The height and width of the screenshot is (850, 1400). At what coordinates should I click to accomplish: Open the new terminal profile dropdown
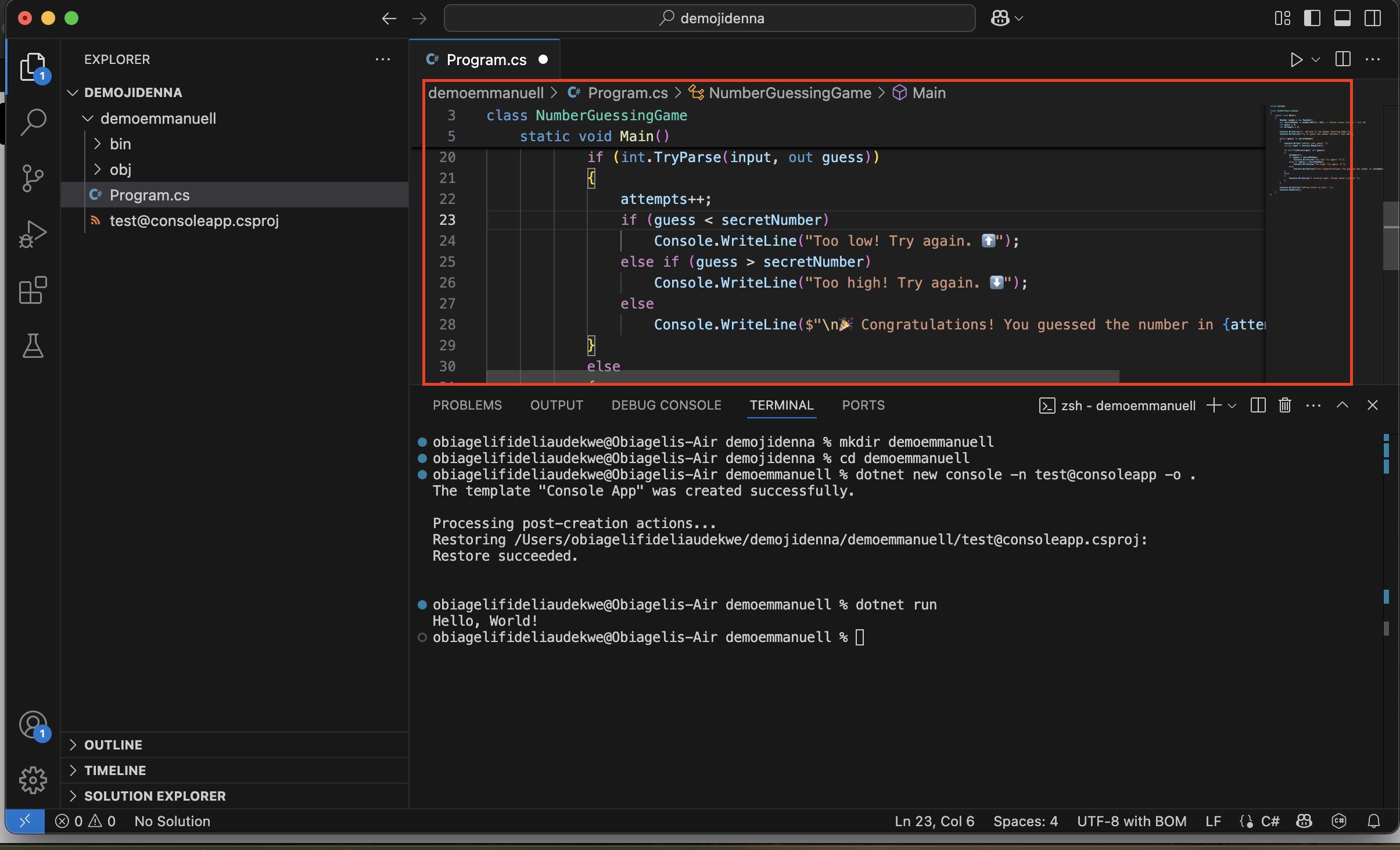click(1232, 406)
